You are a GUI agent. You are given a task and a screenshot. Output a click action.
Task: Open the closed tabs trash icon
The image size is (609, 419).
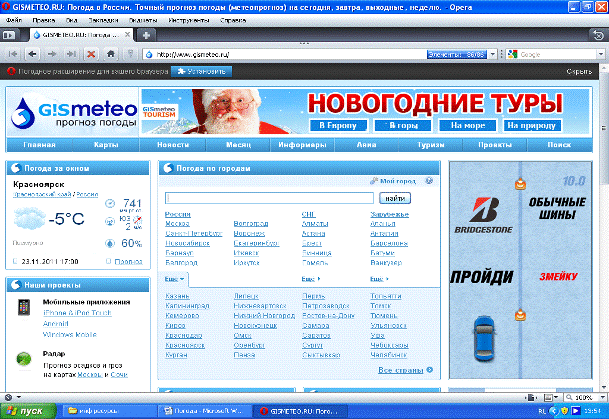click(x=599, y=35)
